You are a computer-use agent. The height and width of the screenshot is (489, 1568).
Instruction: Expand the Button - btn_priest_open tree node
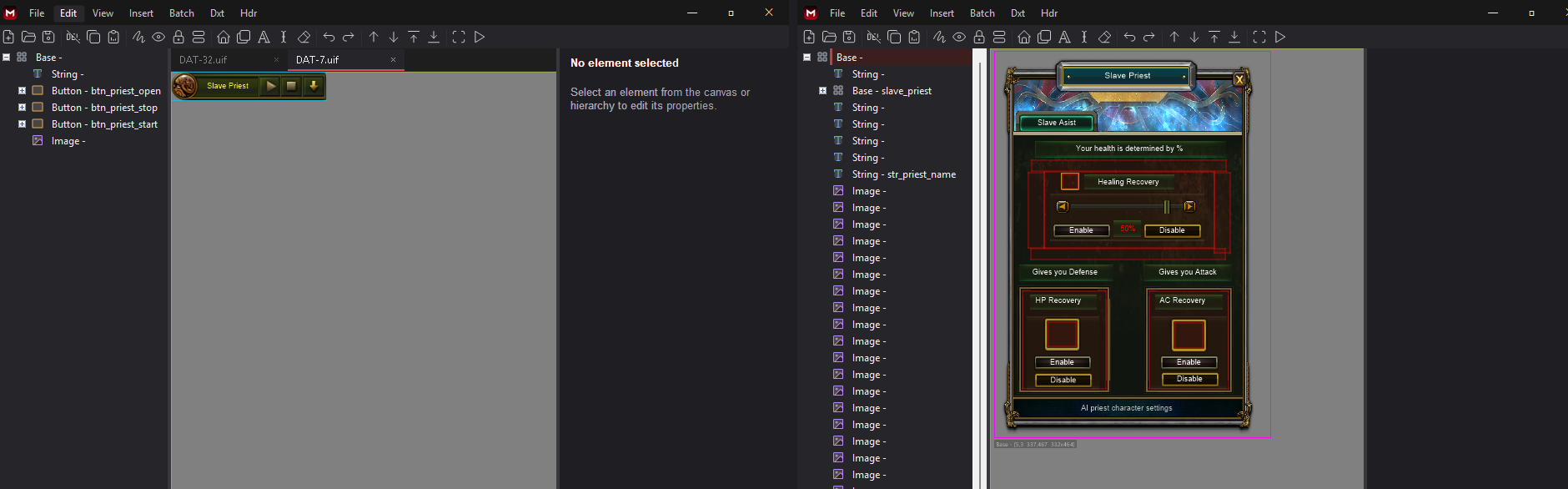click(x=22, y=91)
